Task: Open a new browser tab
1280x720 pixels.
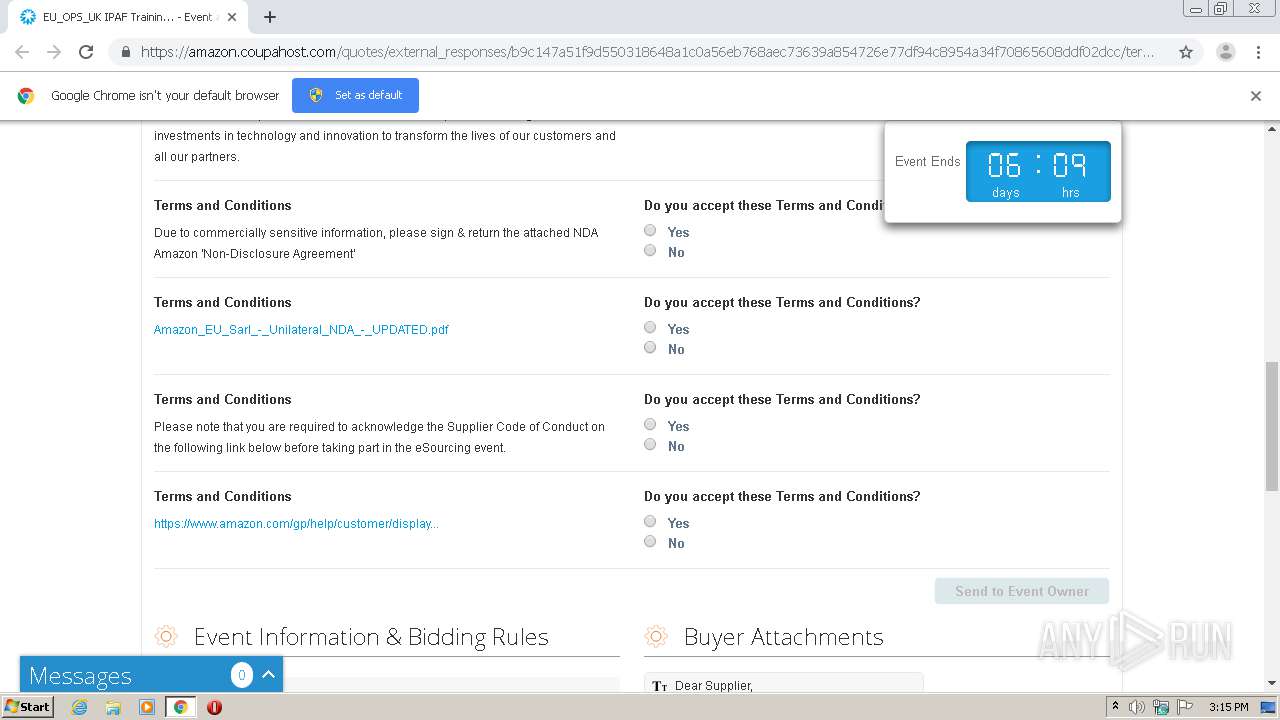Action: pyautogui.click(x=270, y=17)
